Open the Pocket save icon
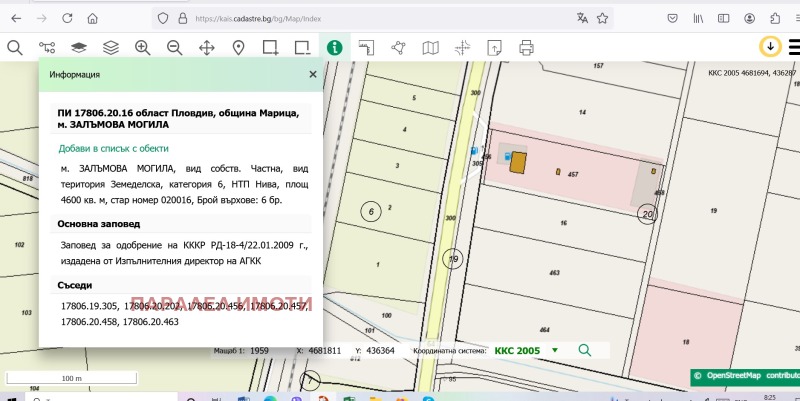 [672, 18]
